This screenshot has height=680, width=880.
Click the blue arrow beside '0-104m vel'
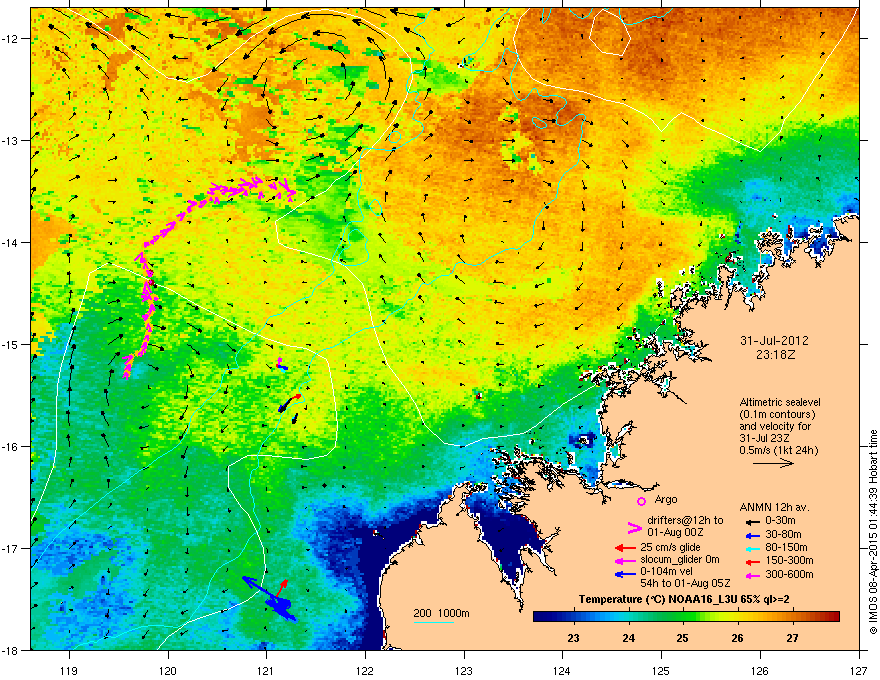[x=625, y=573]
